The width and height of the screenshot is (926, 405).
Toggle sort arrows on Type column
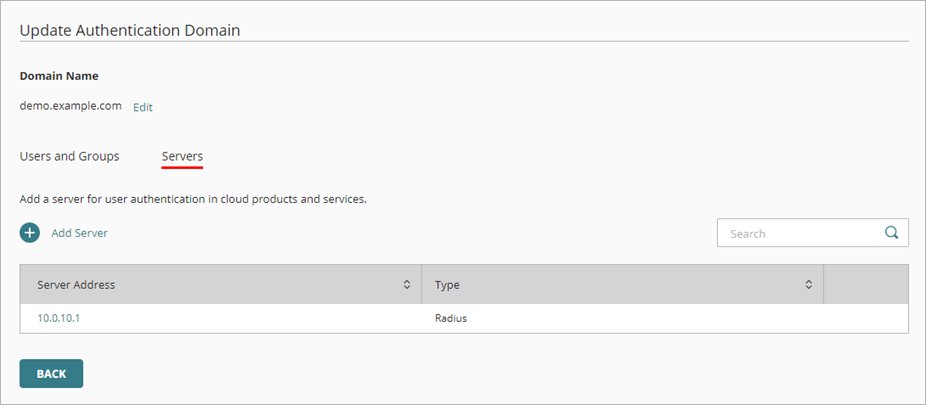[x=809, y=285]
